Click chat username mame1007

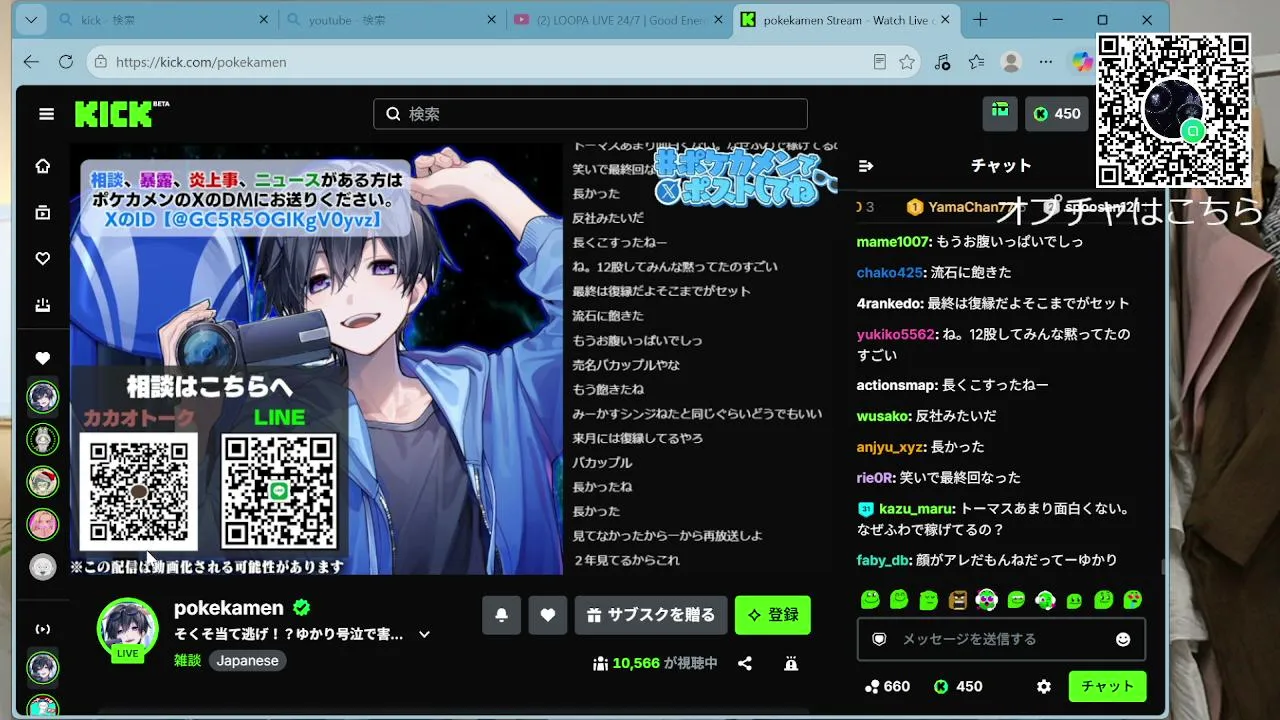point(892,242)
